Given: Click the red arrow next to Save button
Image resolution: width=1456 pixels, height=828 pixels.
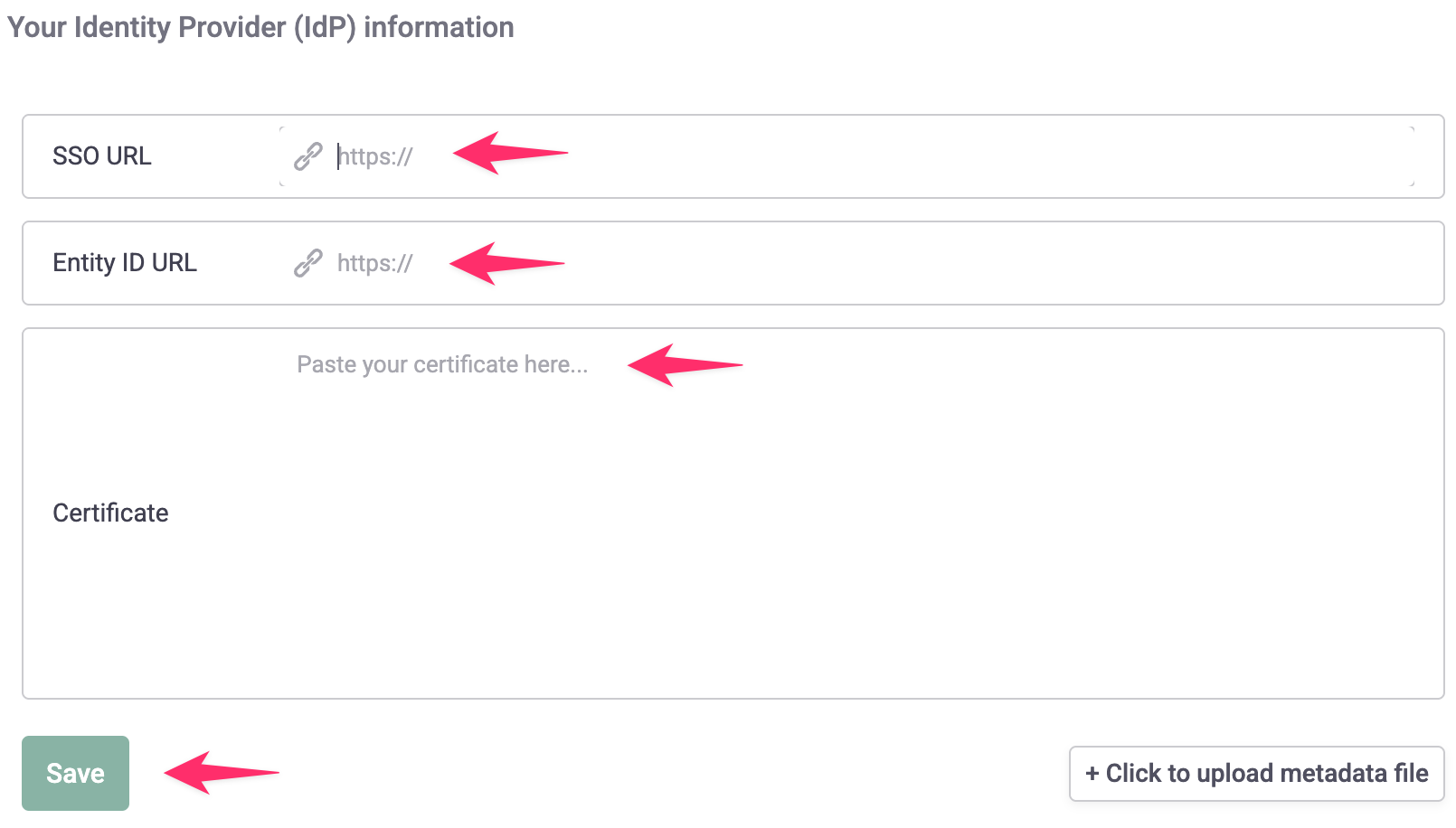Looking at the screenshot, I should [x=222, y=773].
